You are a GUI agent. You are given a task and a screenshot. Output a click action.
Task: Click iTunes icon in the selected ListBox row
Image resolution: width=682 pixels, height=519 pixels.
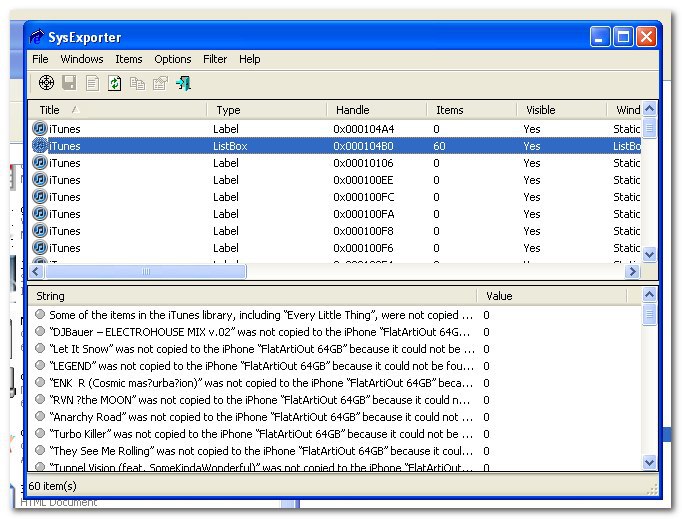point(40,145)
